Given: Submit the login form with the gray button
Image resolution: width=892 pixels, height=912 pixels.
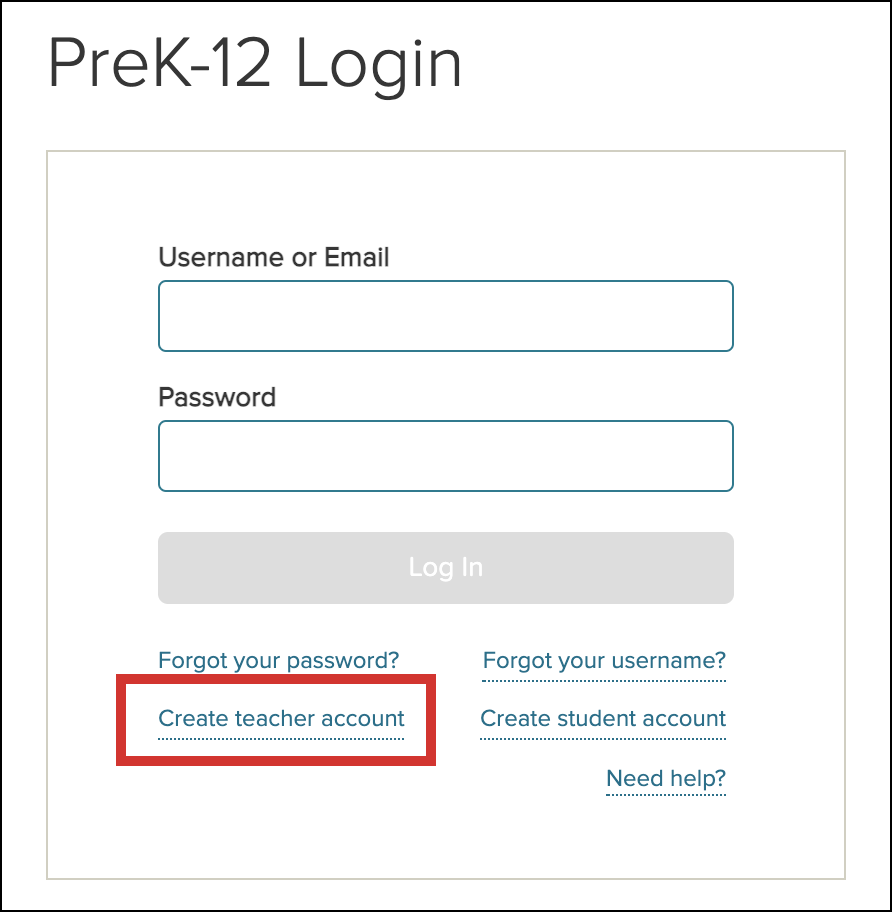Looking at the screenshot, I should tap(445, 567).
